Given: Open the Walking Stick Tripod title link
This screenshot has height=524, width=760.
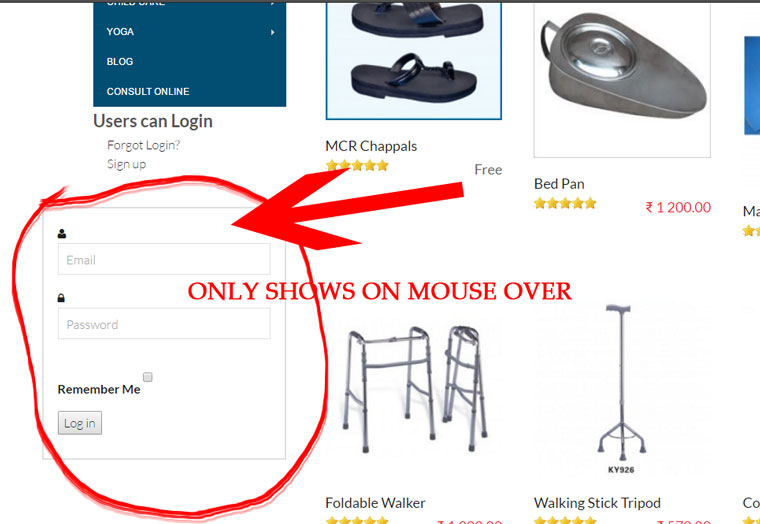Looking at the screenshot, I should (x=597, y=503).
